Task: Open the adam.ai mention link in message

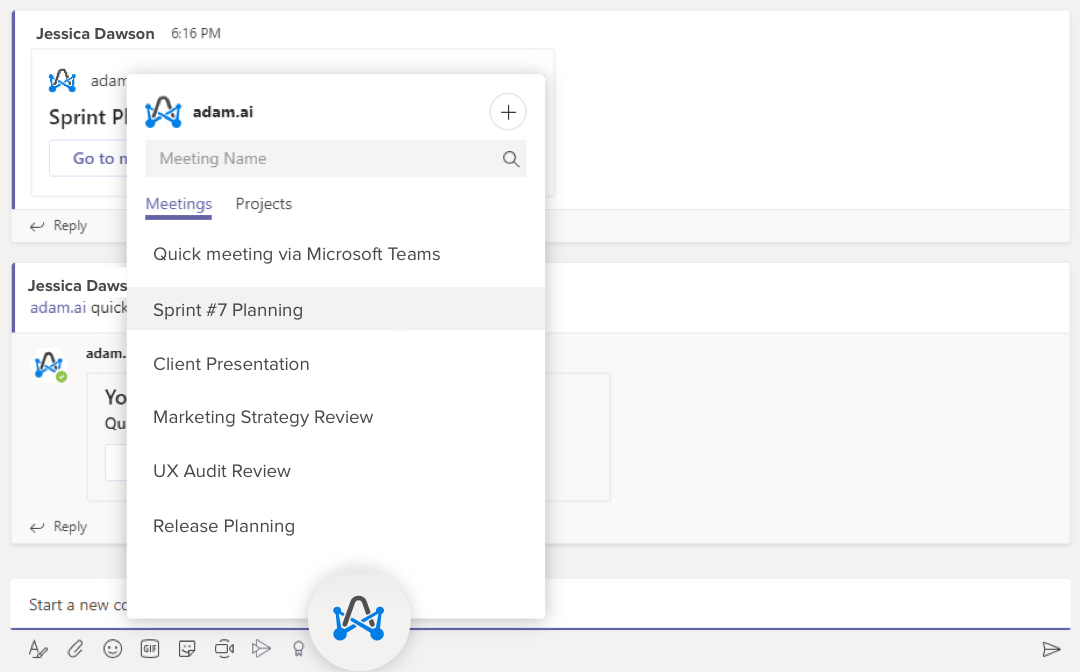Action: click(58, 308)
